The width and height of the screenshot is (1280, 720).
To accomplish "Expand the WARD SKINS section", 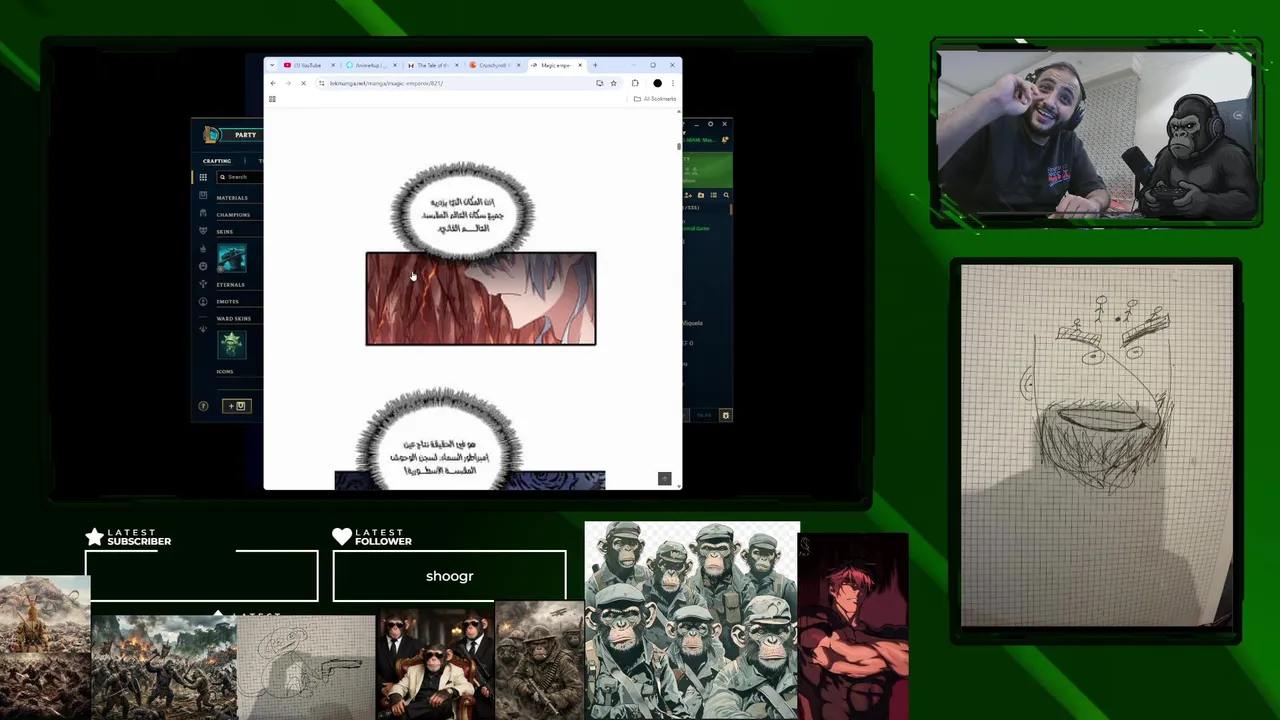I will click(233, 319).
